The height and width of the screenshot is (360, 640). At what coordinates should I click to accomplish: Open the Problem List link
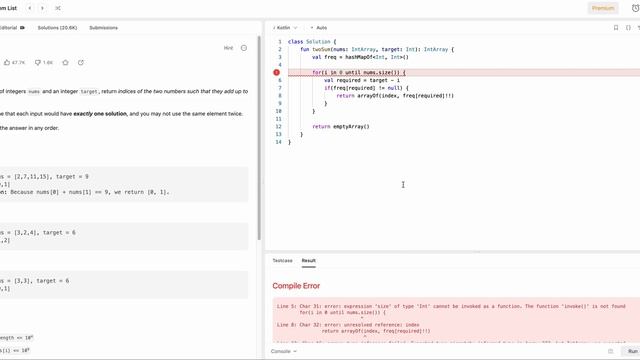coord(9,8)
